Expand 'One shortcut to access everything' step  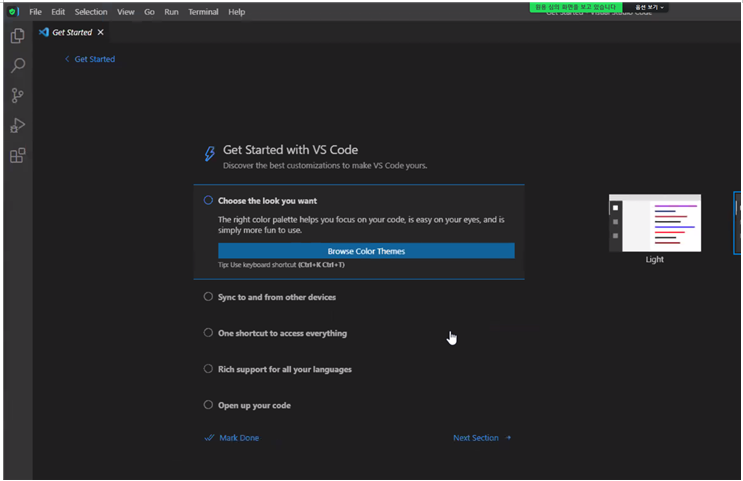pyautogui.click(x=282, y=333)
